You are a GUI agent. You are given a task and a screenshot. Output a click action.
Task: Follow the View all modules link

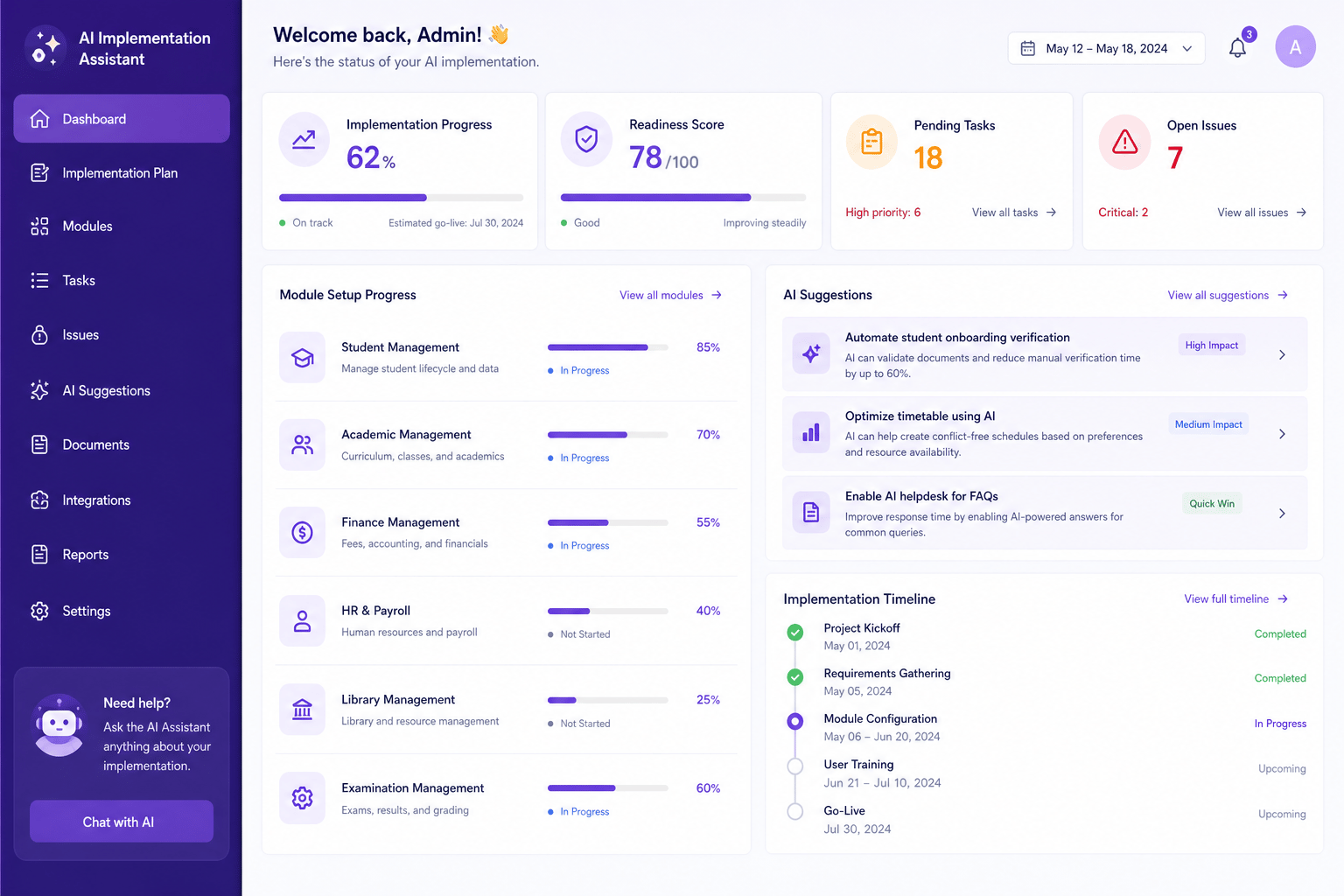click(x=670, y=295)
